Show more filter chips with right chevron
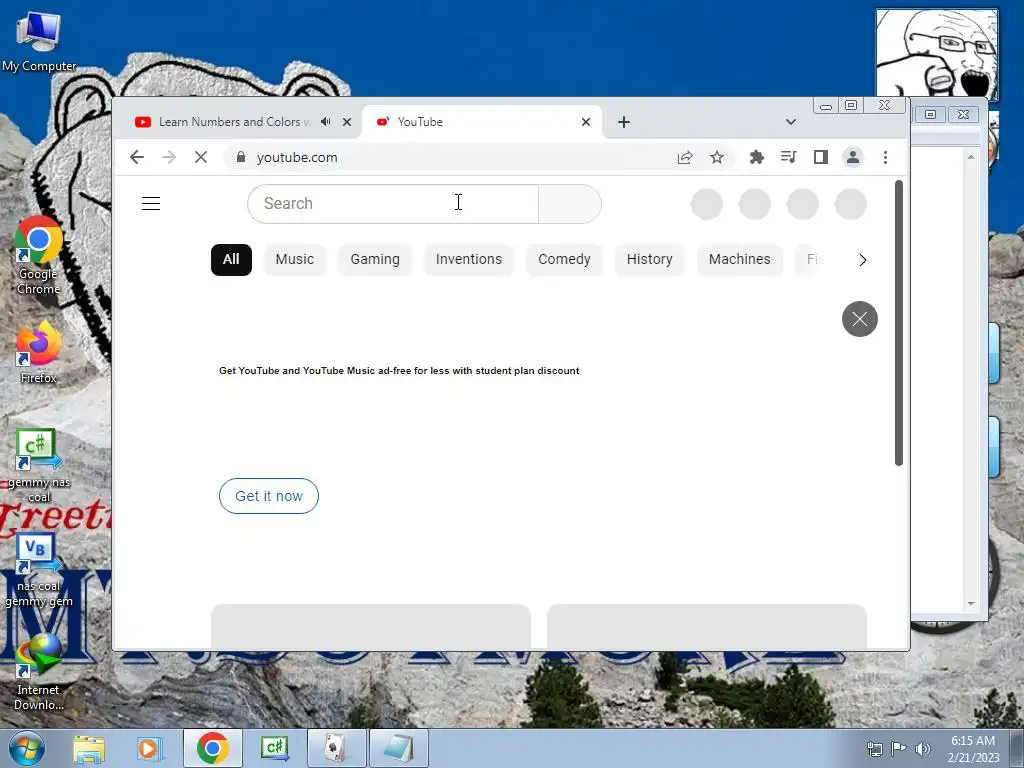The image size is (1024, 768). (x=863, y=260)
